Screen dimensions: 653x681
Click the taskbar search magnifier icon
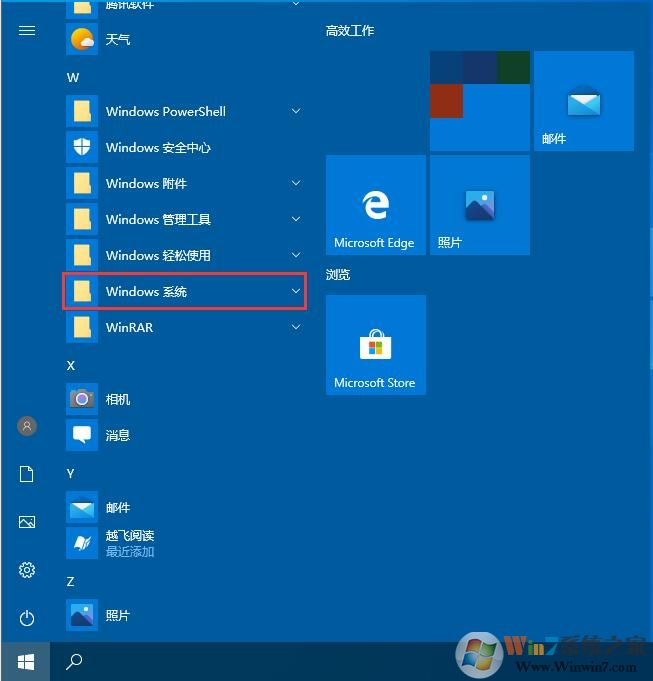coord(74,661)
